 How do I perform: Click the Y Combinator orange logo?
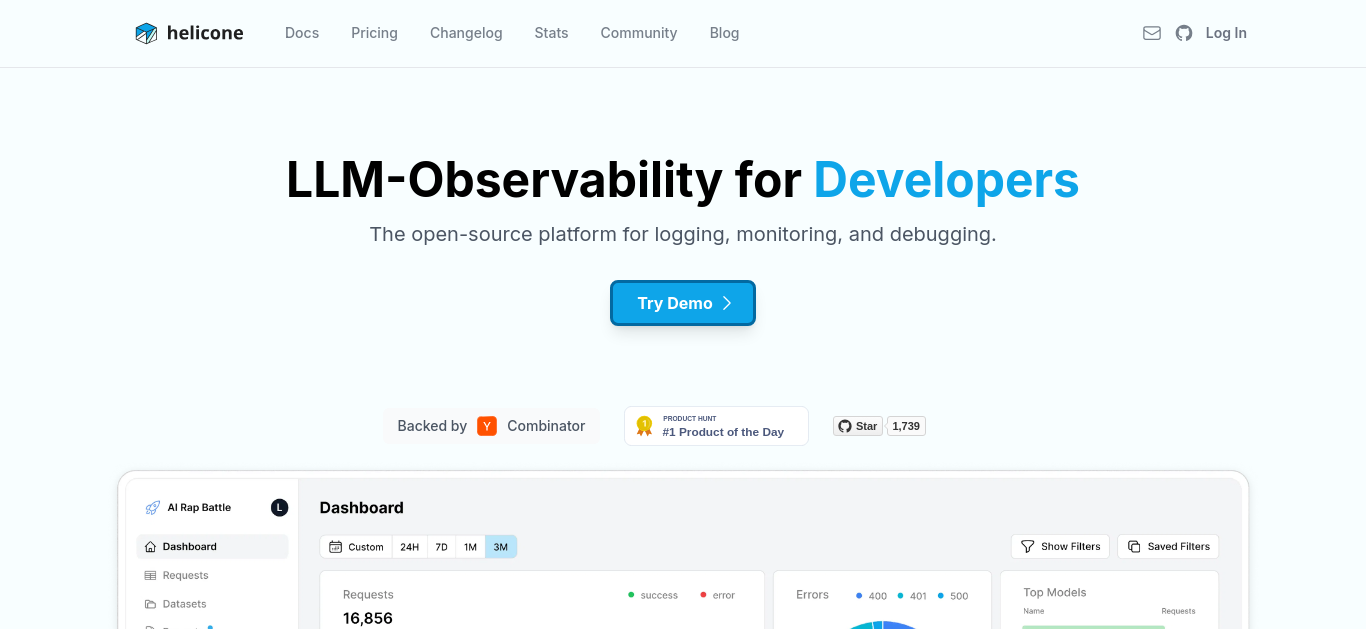(x=487, y=426)
